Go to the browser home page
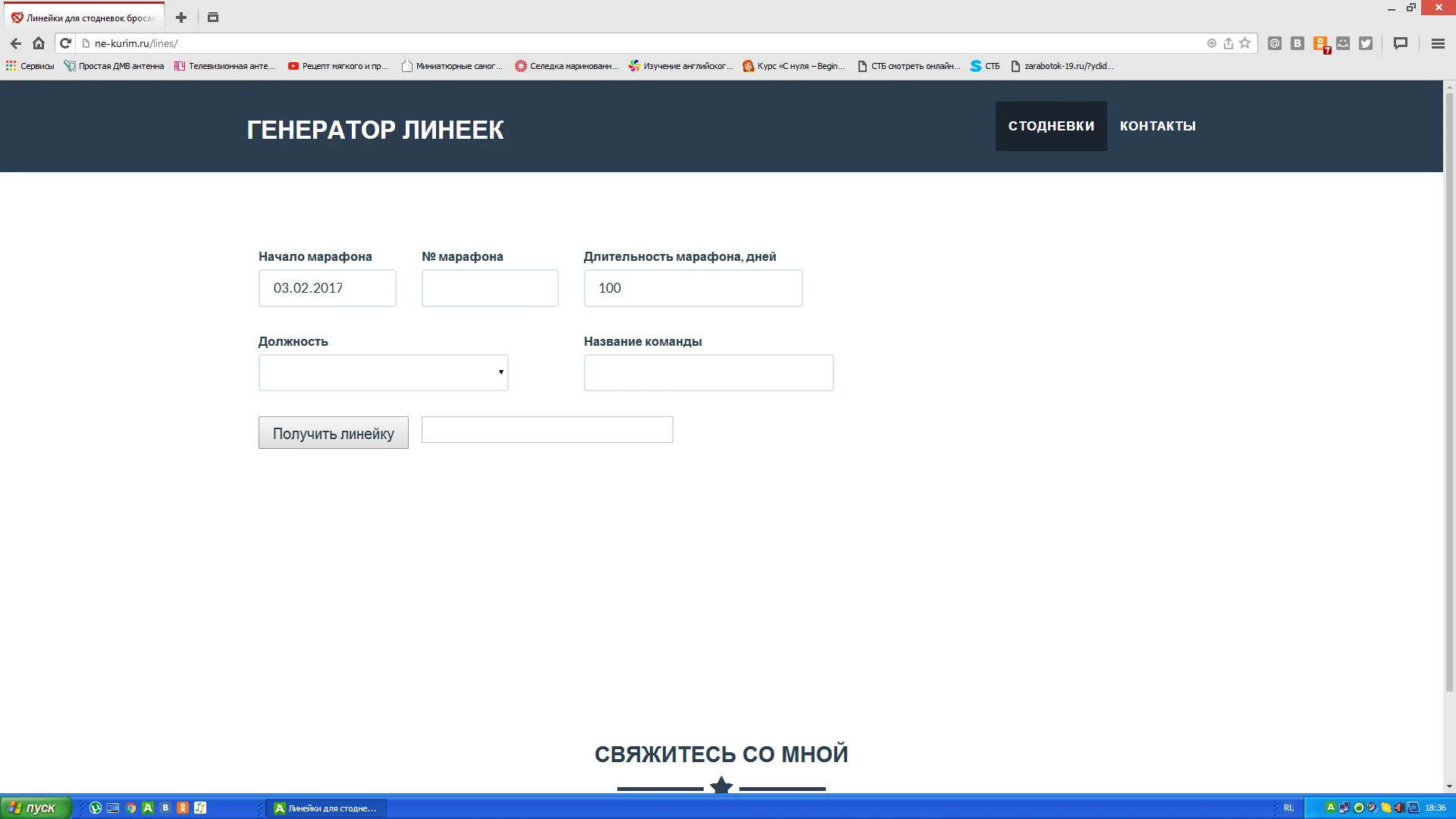Screen dimensions: 1456x819 coord(39,44)
